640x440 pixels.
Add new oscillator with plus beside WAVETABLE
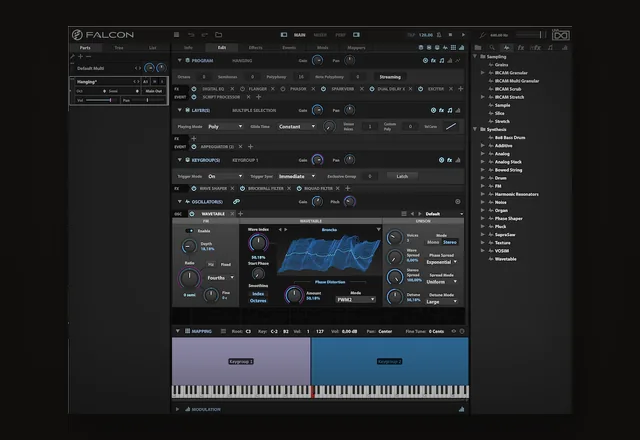(x=240, y=213)
